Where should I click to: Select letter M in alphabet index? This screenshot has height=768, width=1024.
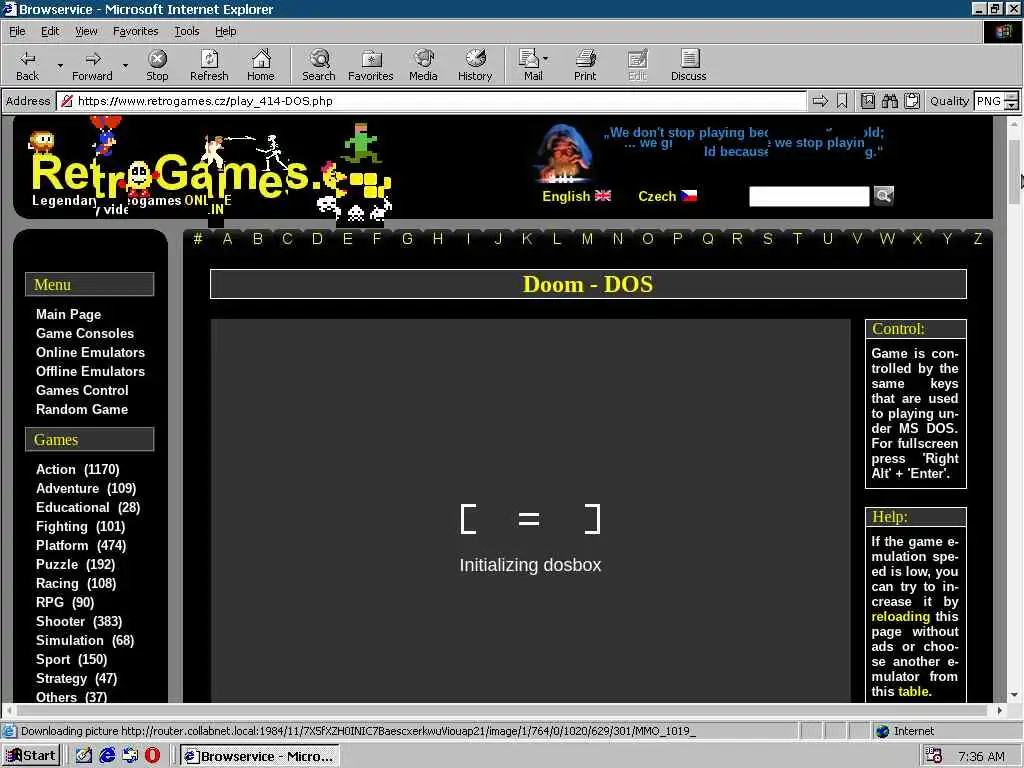tap(587, 239)
